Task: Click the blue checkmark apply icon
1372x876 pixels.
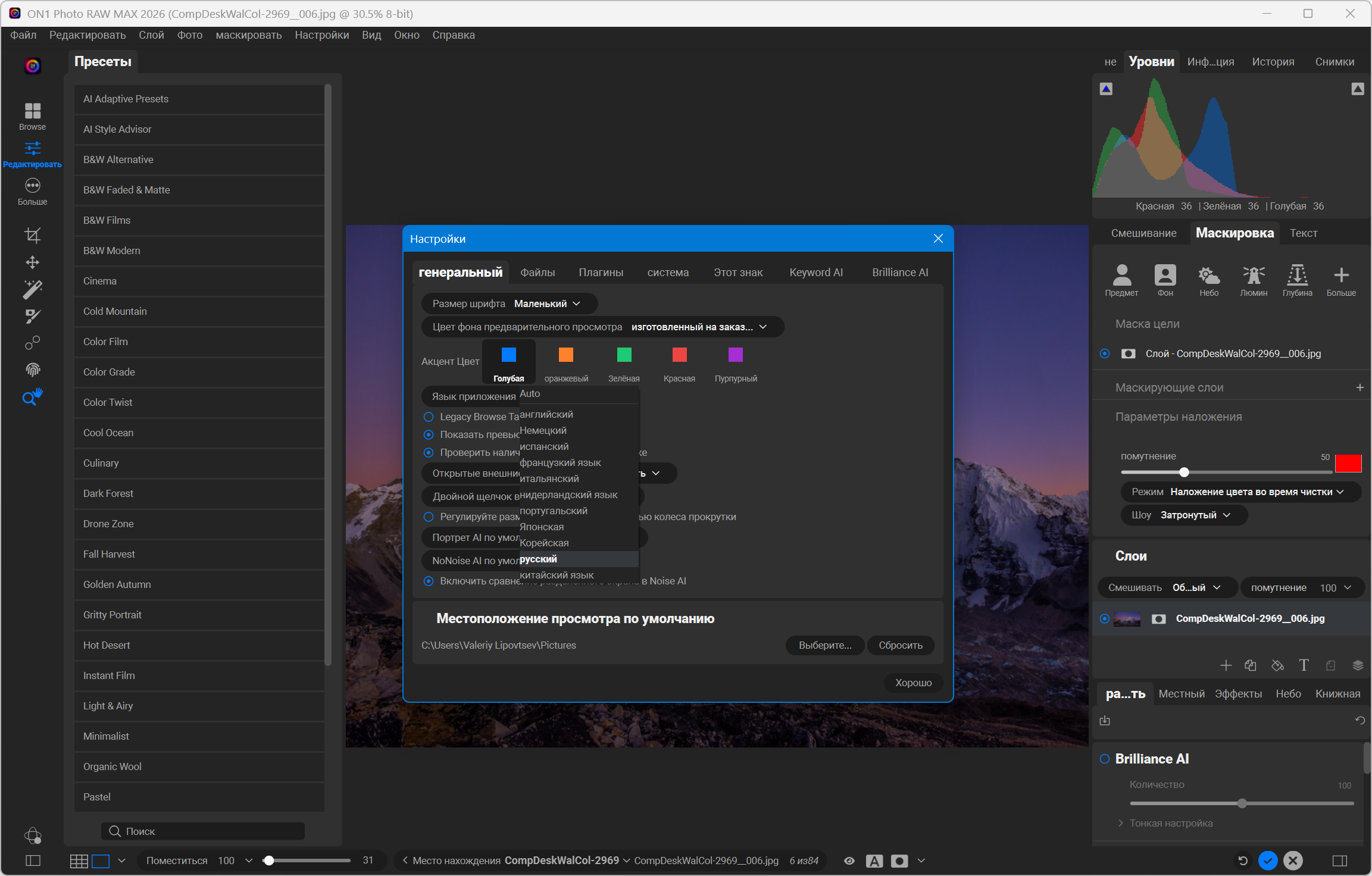Action: (1268, 861)
